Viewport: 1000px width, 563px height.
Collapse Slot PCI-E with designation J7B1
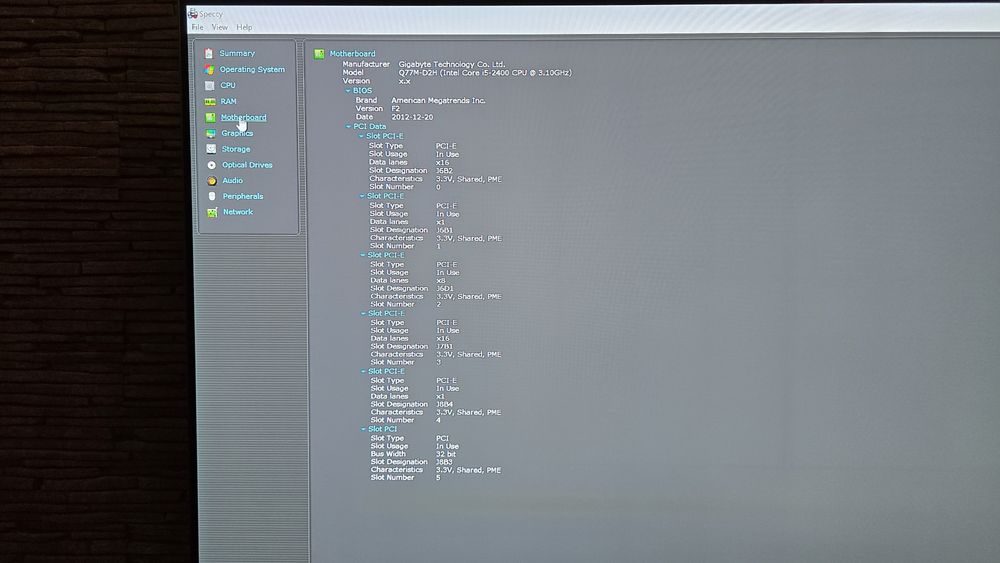[363, 314]
